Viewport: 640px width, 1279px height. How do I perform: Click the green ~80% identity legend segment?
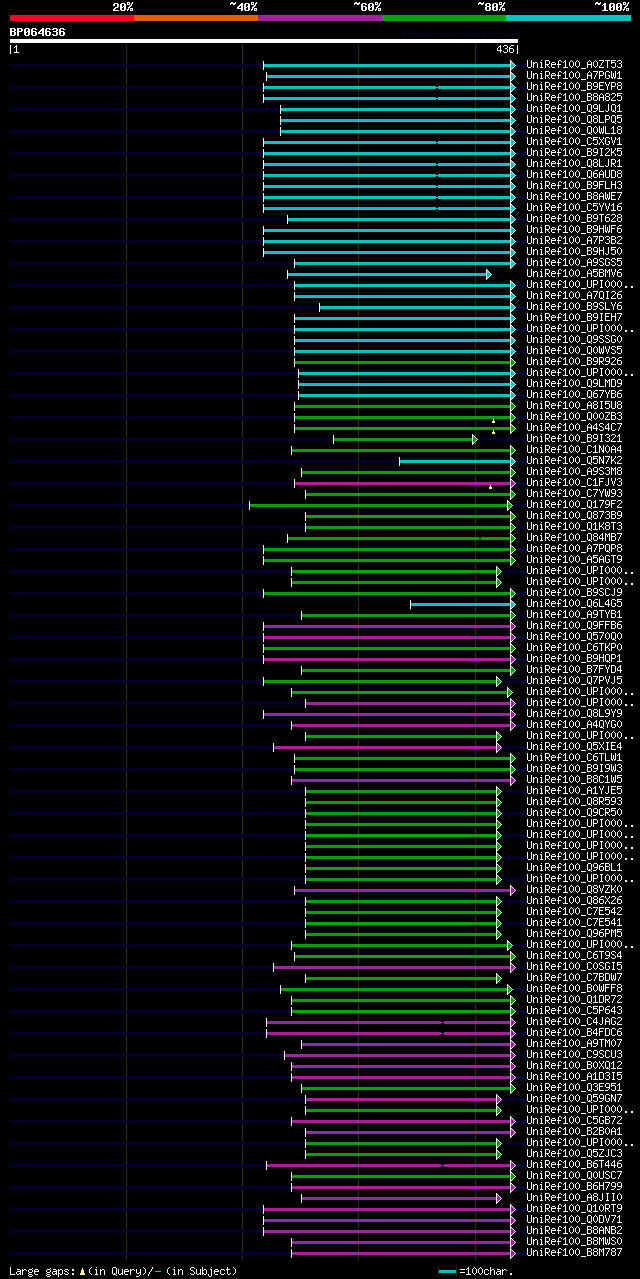pos(444,17)
